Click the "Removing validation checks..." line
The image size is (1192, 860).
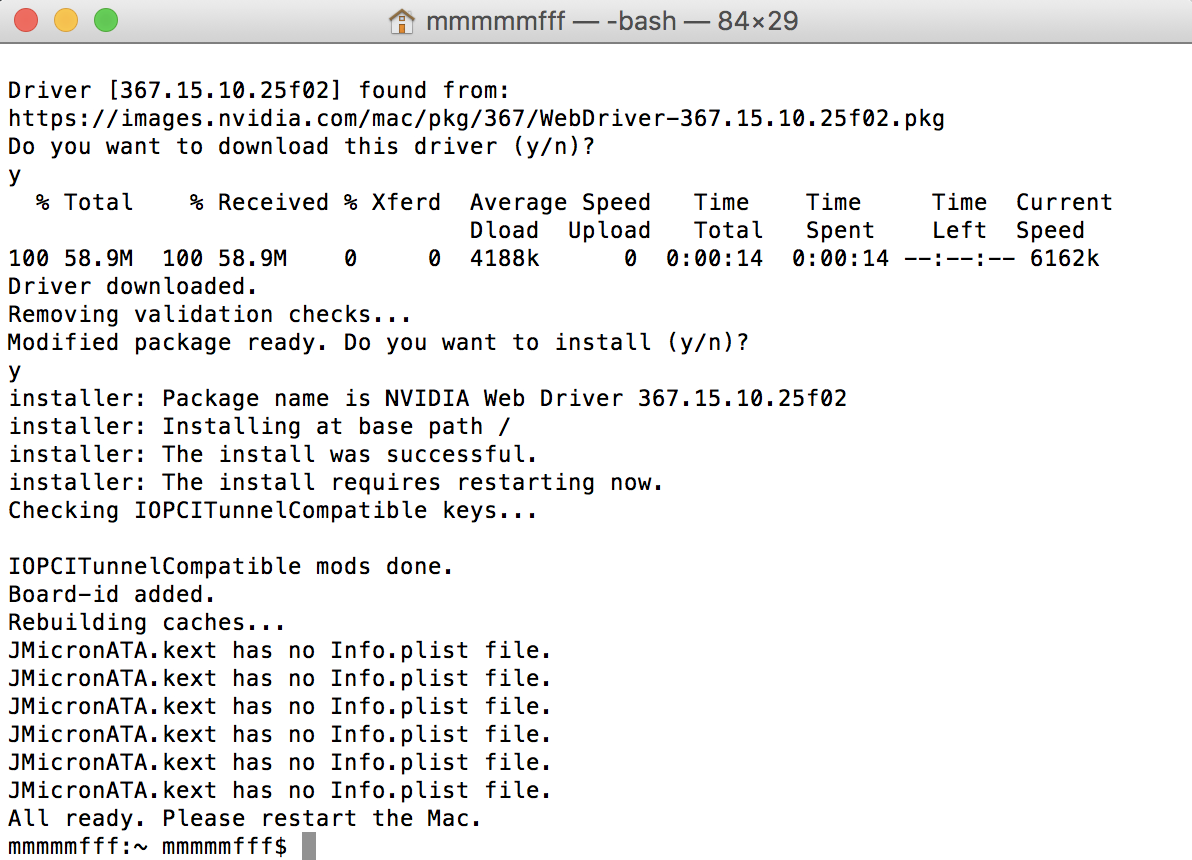tap(210, 315)
